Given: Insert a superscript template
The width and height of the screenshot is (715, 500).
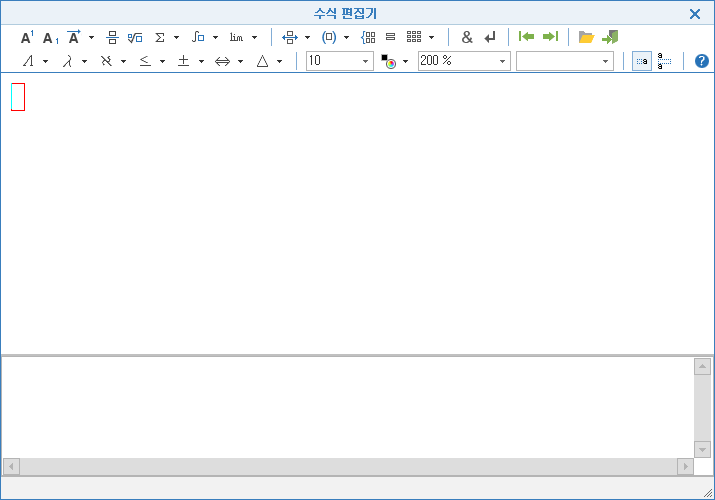Looking at the screenshot, I should tap(27, 37).
